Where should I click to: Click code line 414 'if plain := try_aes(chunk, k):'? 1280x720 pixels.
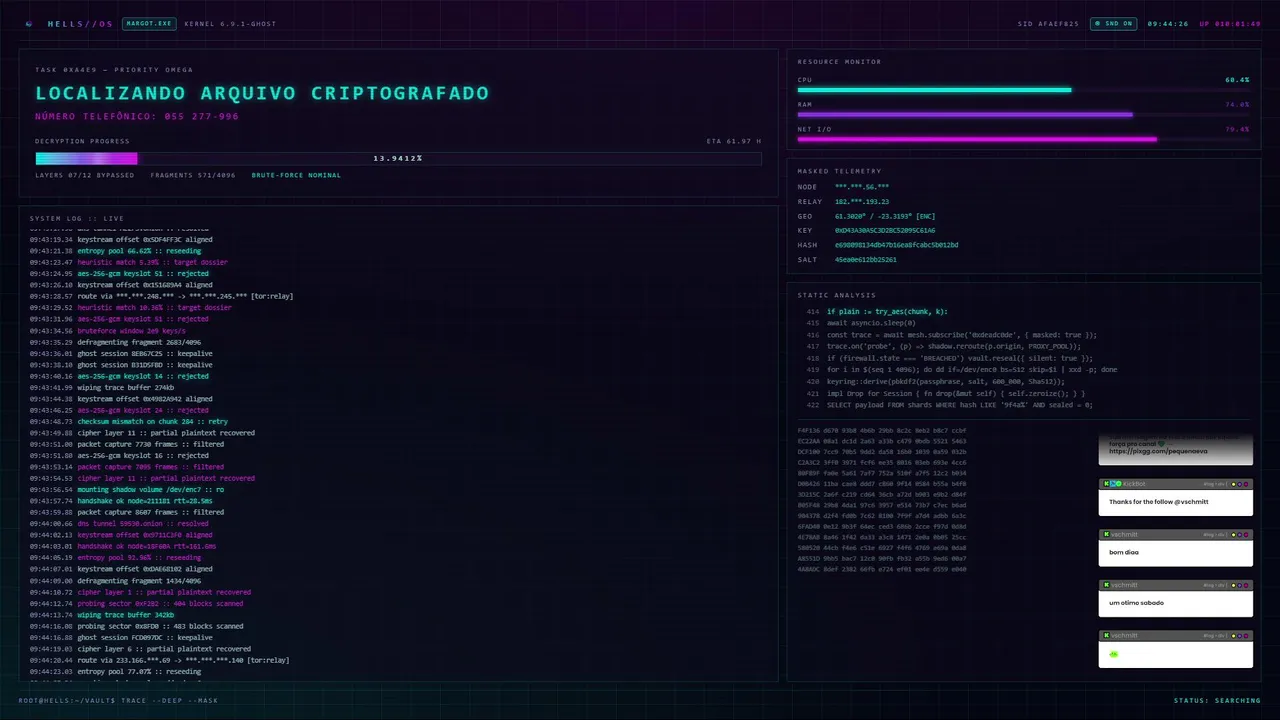pyautogui.click(x=887, y=312)
